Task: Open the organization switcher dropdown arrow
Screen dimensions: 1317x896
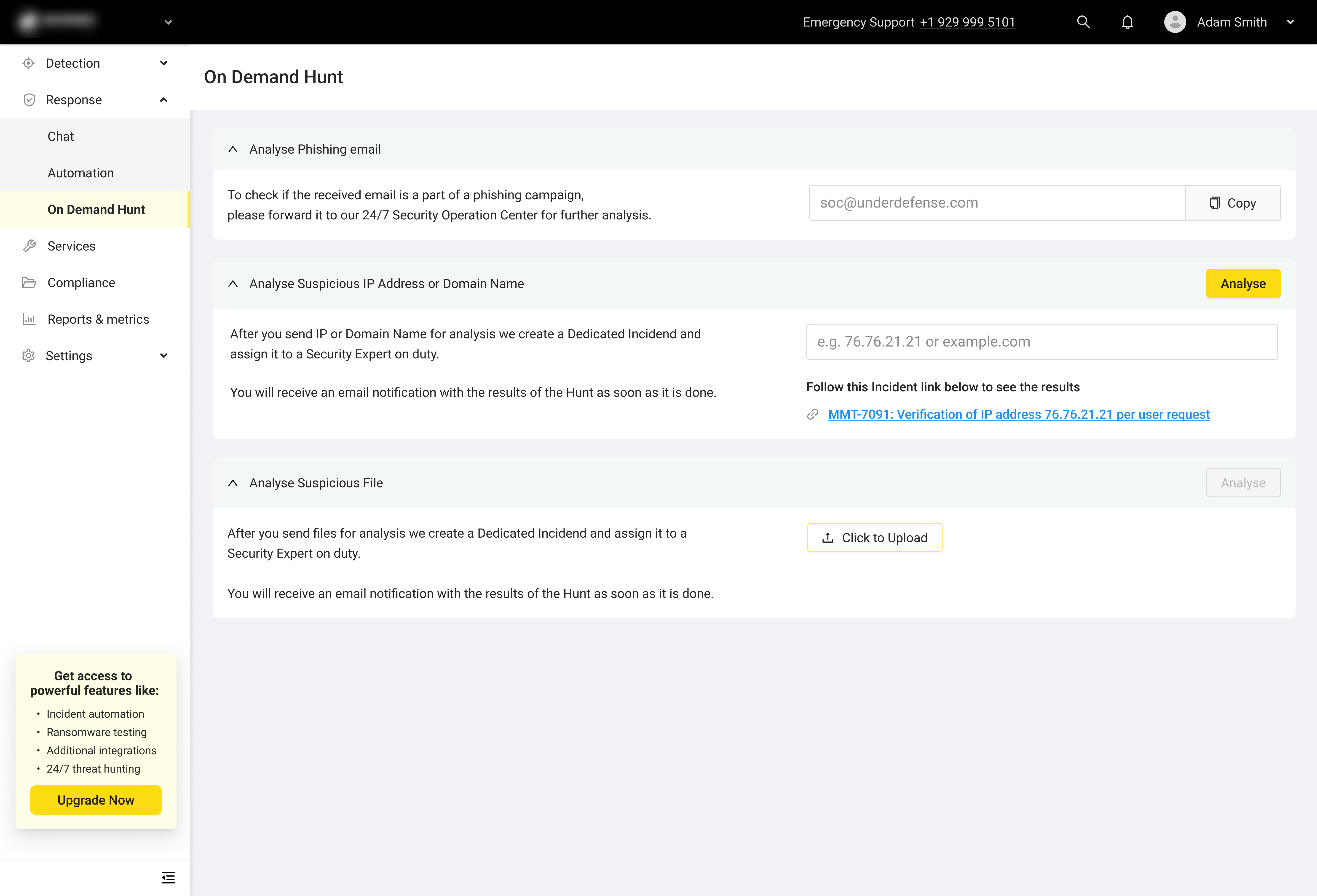Action: click(168, 23)
